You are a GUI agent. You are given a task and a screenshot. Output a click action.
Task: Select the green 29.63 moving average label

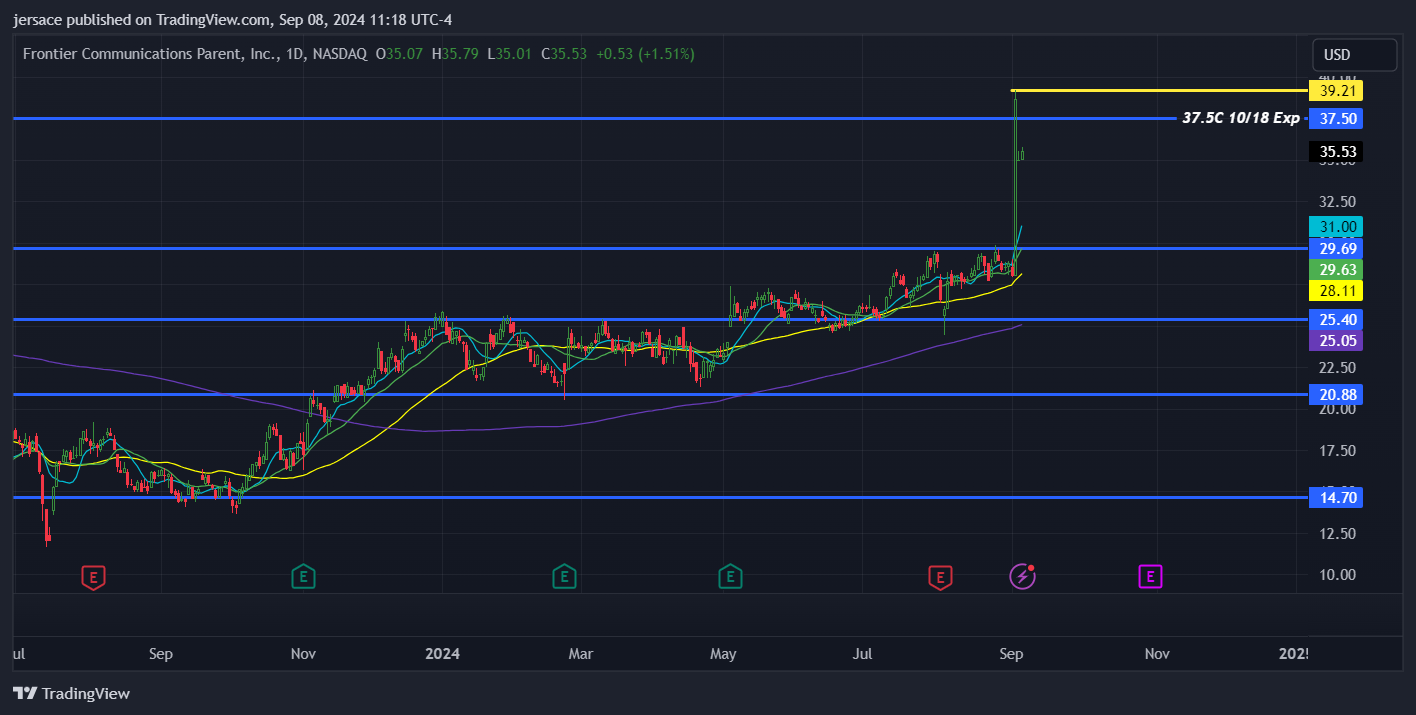click(1336, 269)
